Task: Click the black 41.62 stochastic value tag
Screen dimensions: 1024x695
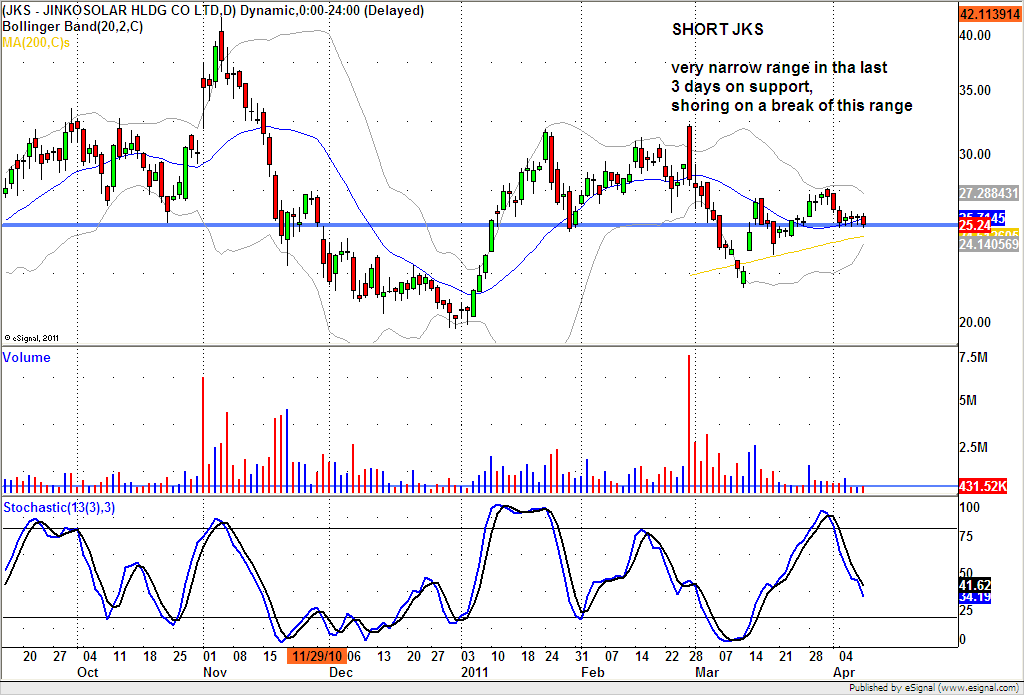Action: [974, 585]
